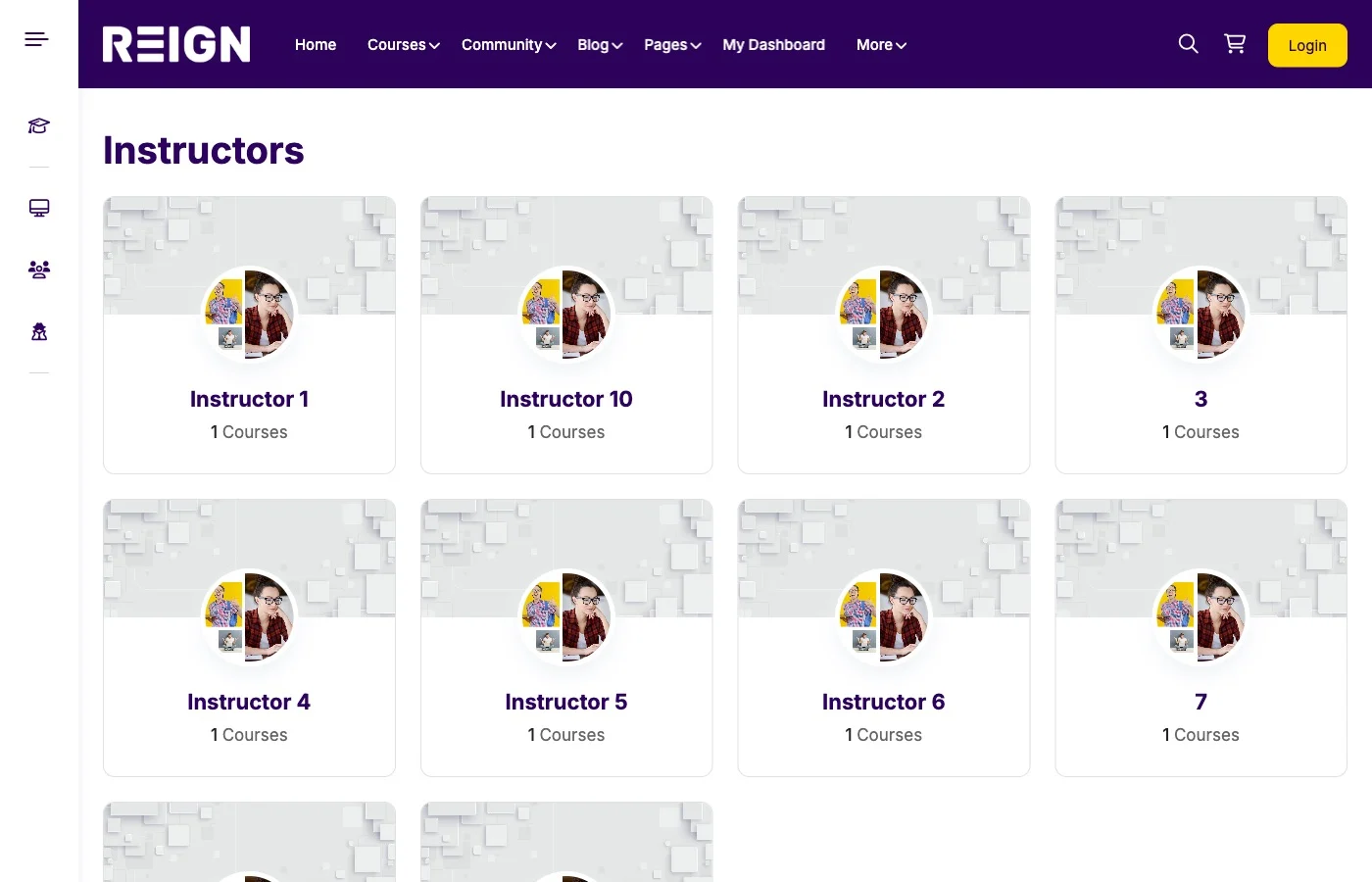Open the Instructor 5 profile link
This screenshot has width=1372, height=882.
click(x=566, y=702)
